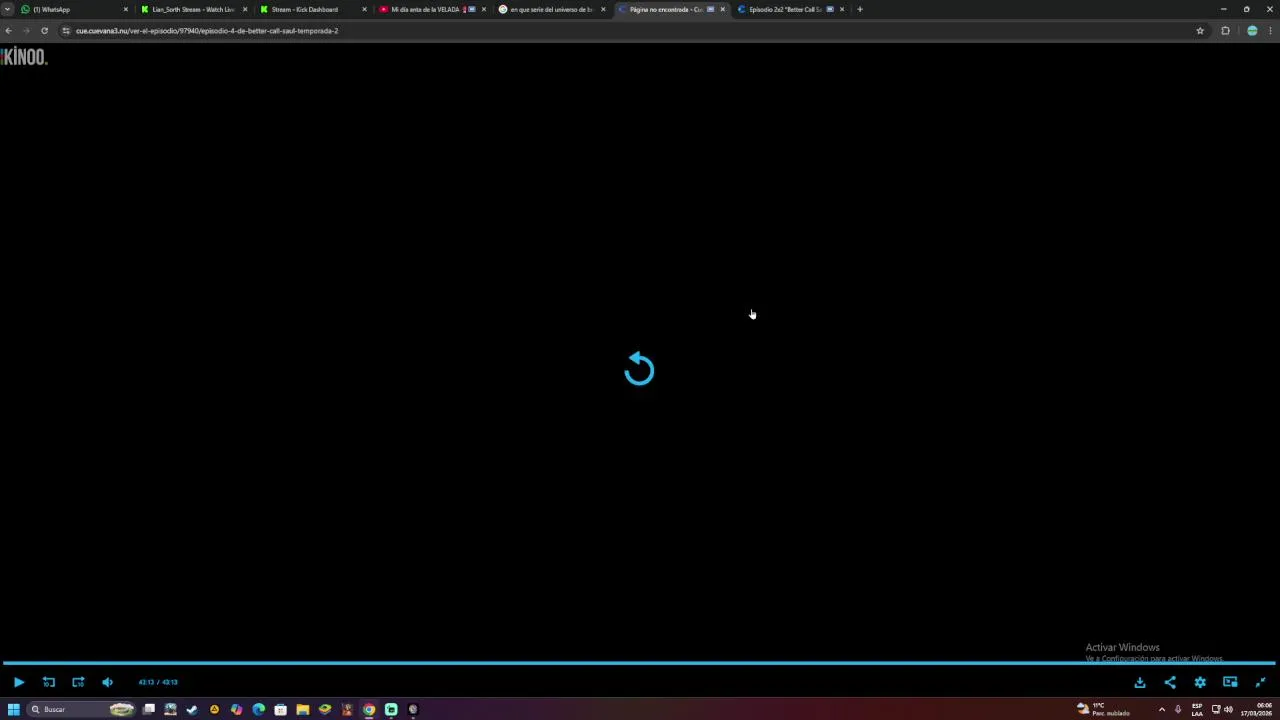Viewport: 1280px width, 720px height.
Task: Click the KINOO logo
Action: point(24,57)
